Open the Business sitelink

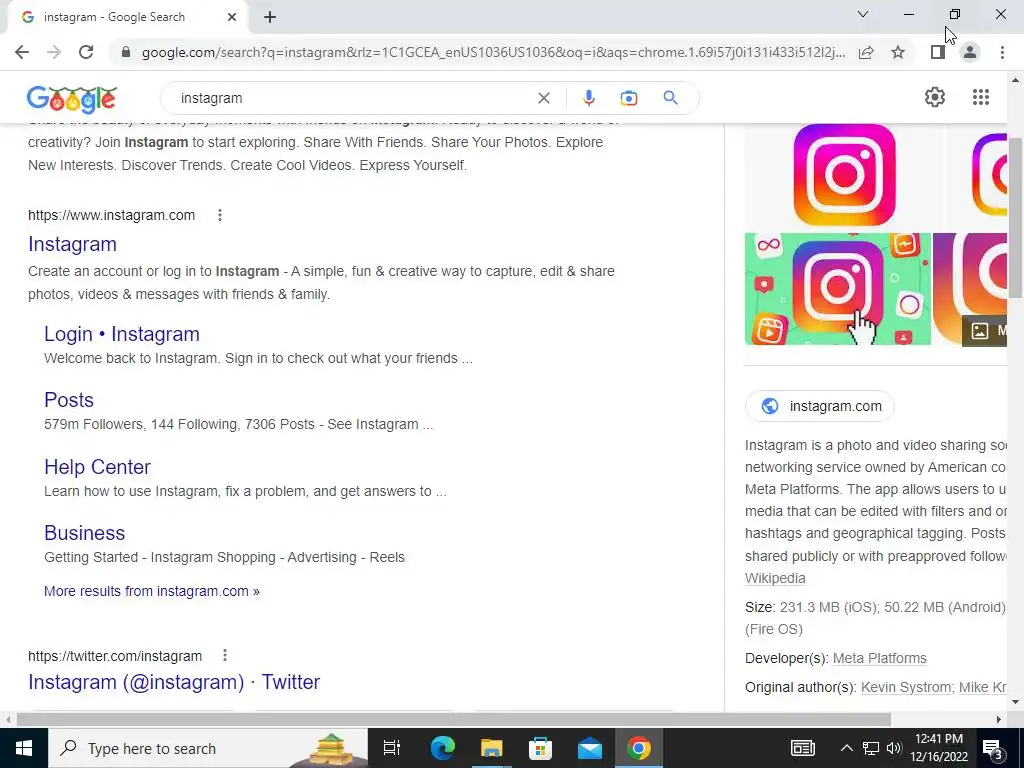85,533
